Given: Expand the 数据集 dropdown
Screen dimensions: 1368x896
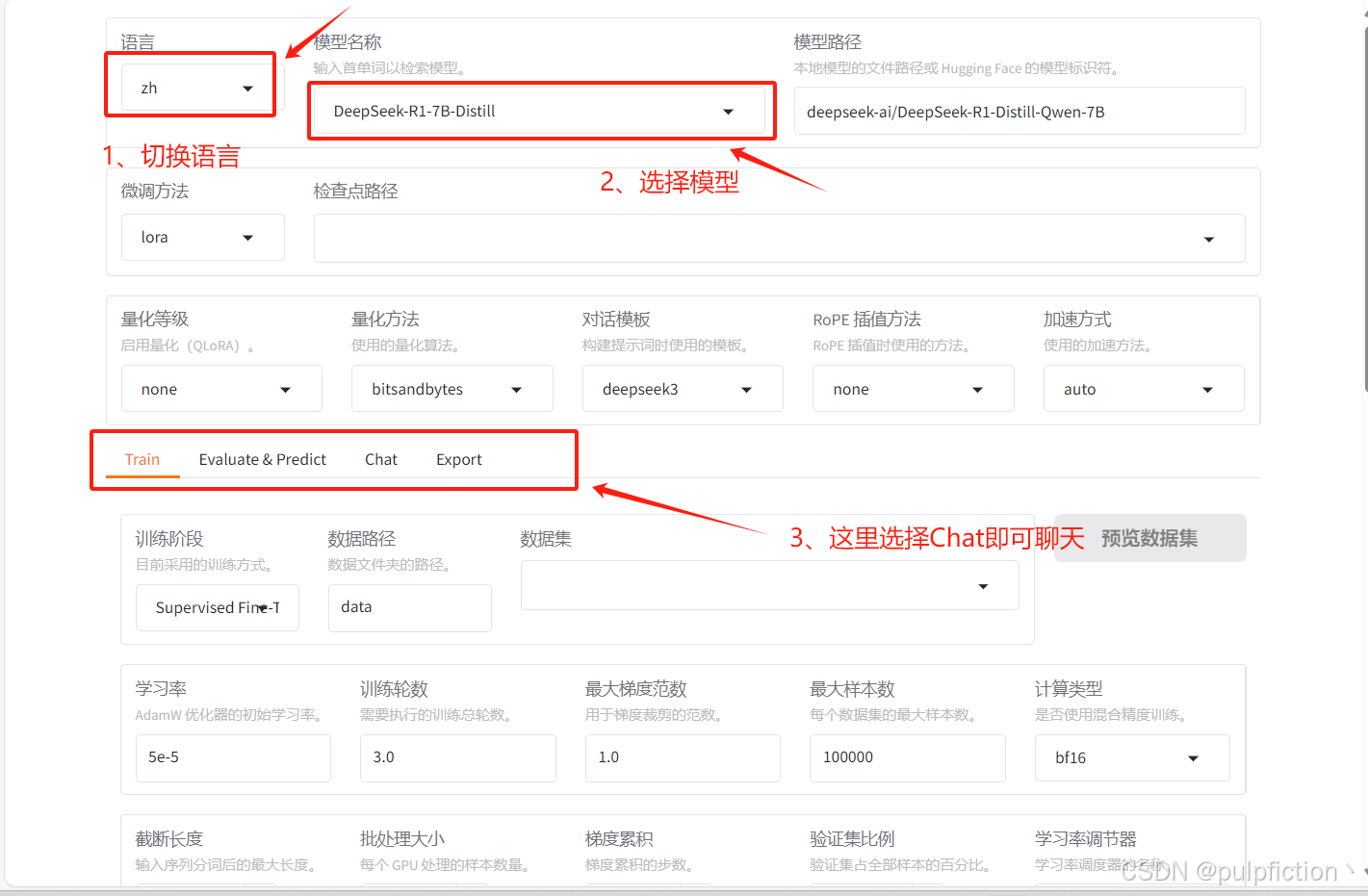Looking at the screenshot, I should point(770,586).
